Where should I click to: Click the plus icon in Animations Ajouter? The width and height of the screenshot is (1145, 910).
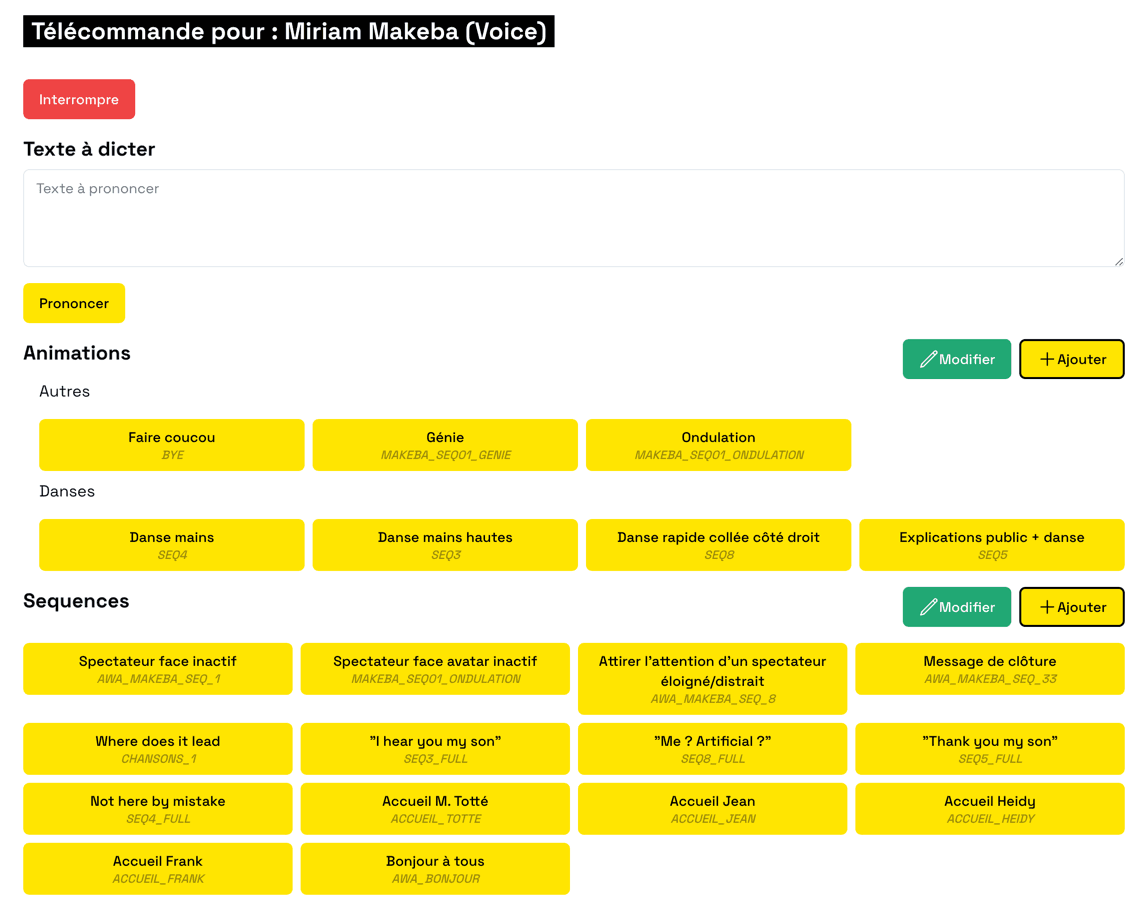(1046, 359)
